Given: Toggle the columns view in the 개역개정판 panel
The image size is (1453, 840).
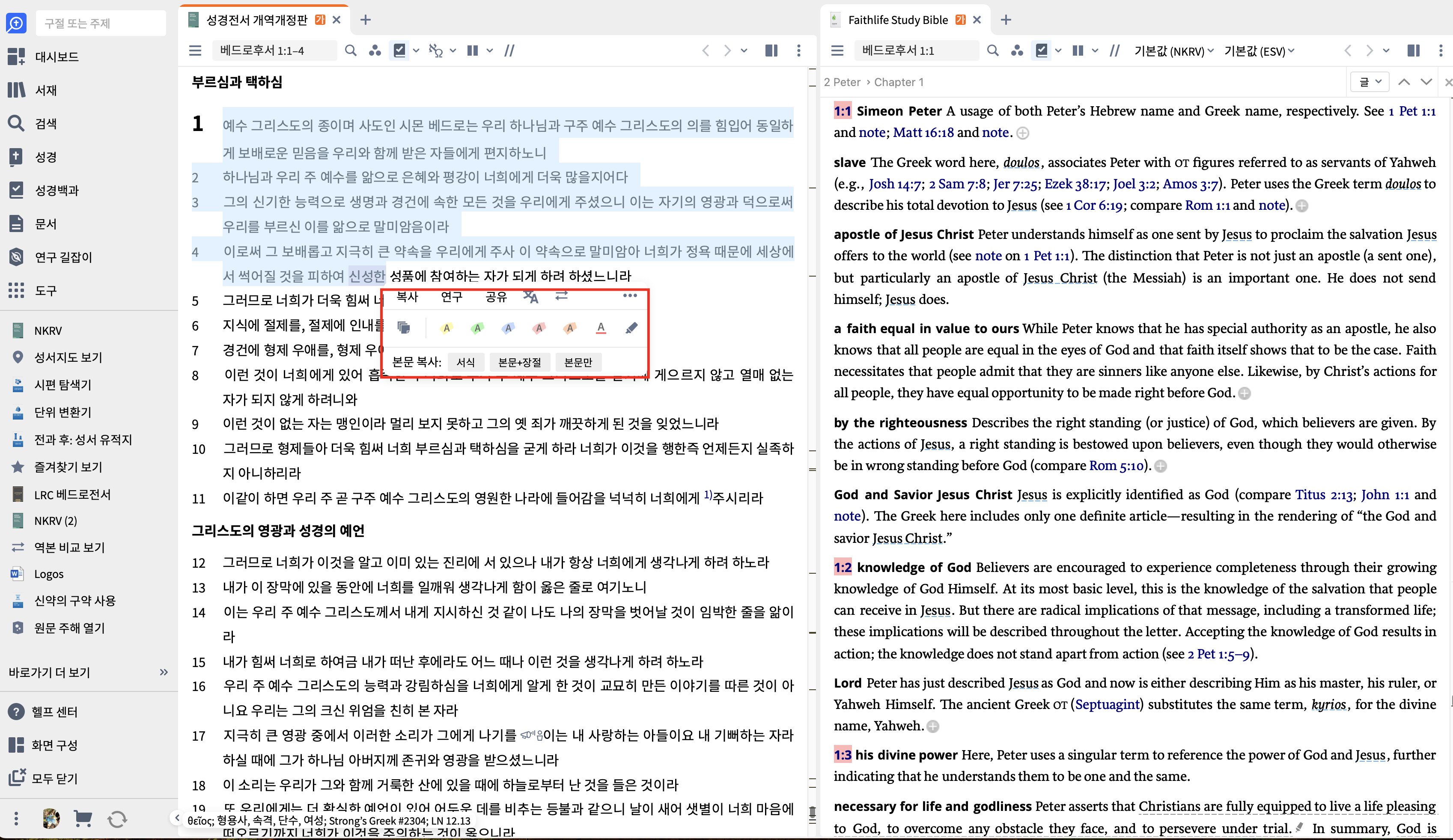Looking at the screenshot, I should (x=472, y=51).
